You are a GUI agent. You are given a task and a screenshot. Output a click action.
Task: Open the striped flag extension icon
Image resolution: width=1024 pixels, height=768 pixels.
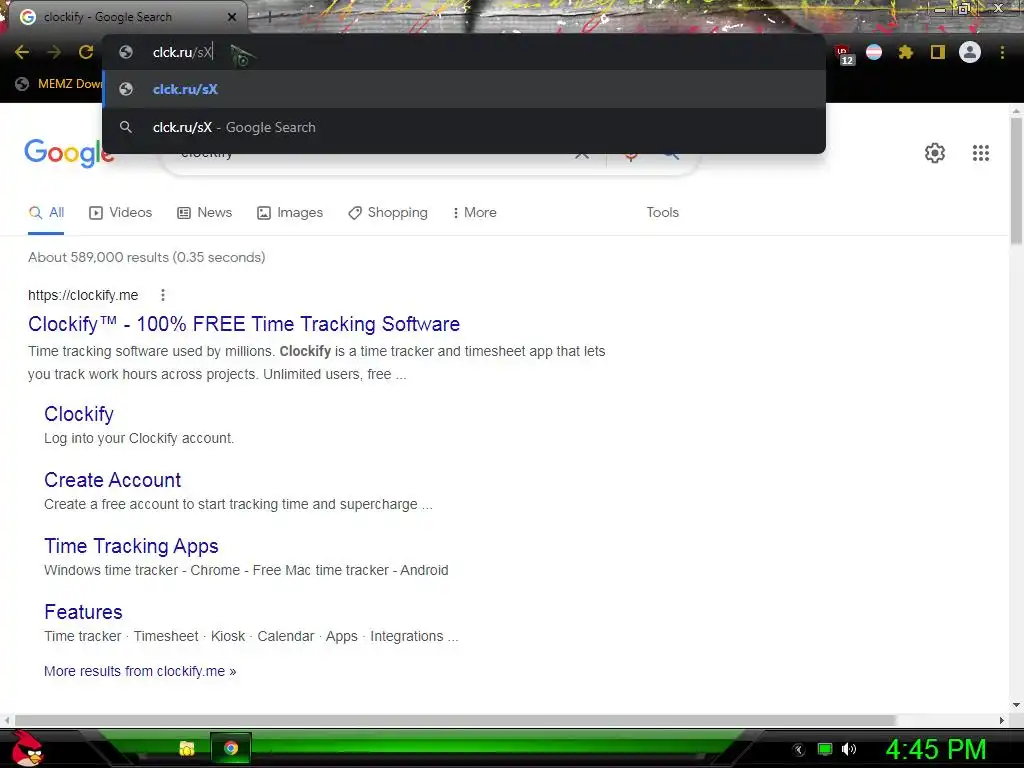(x=874, y=52)
